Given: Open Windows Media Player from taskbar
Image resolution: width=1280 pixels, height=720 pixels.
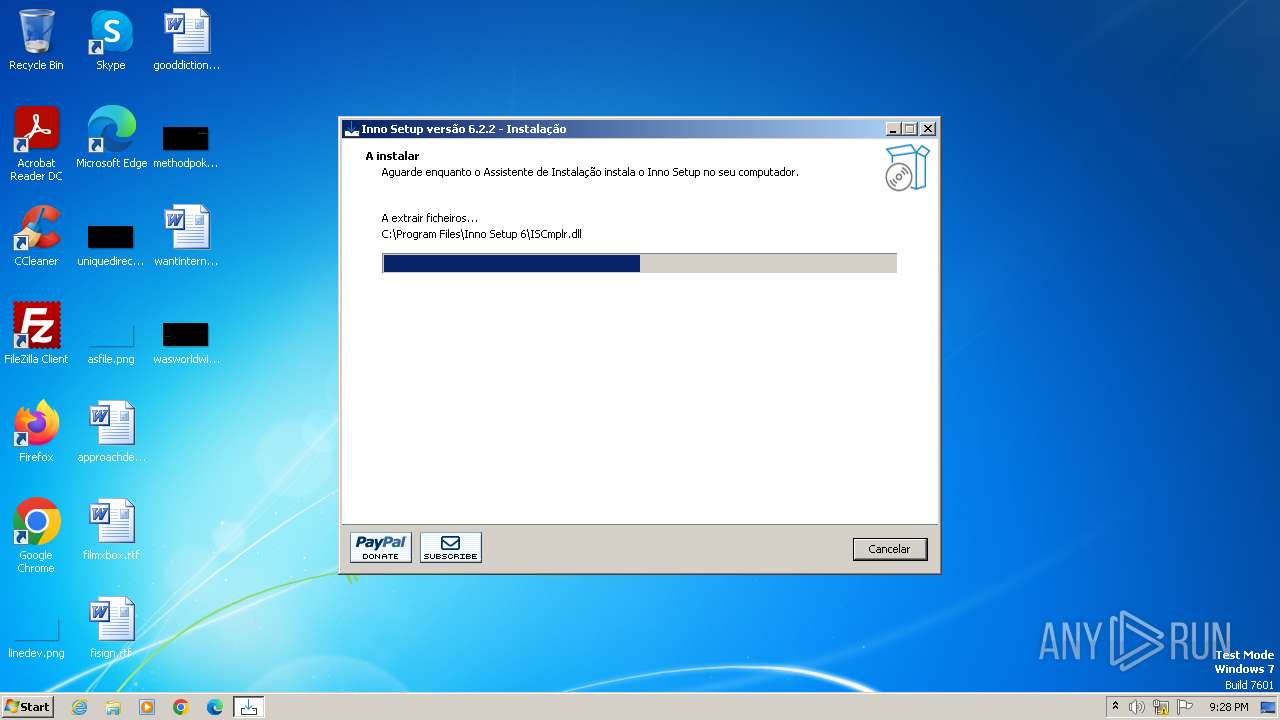Looking at the screenshot, I should [x=147, y=707].
